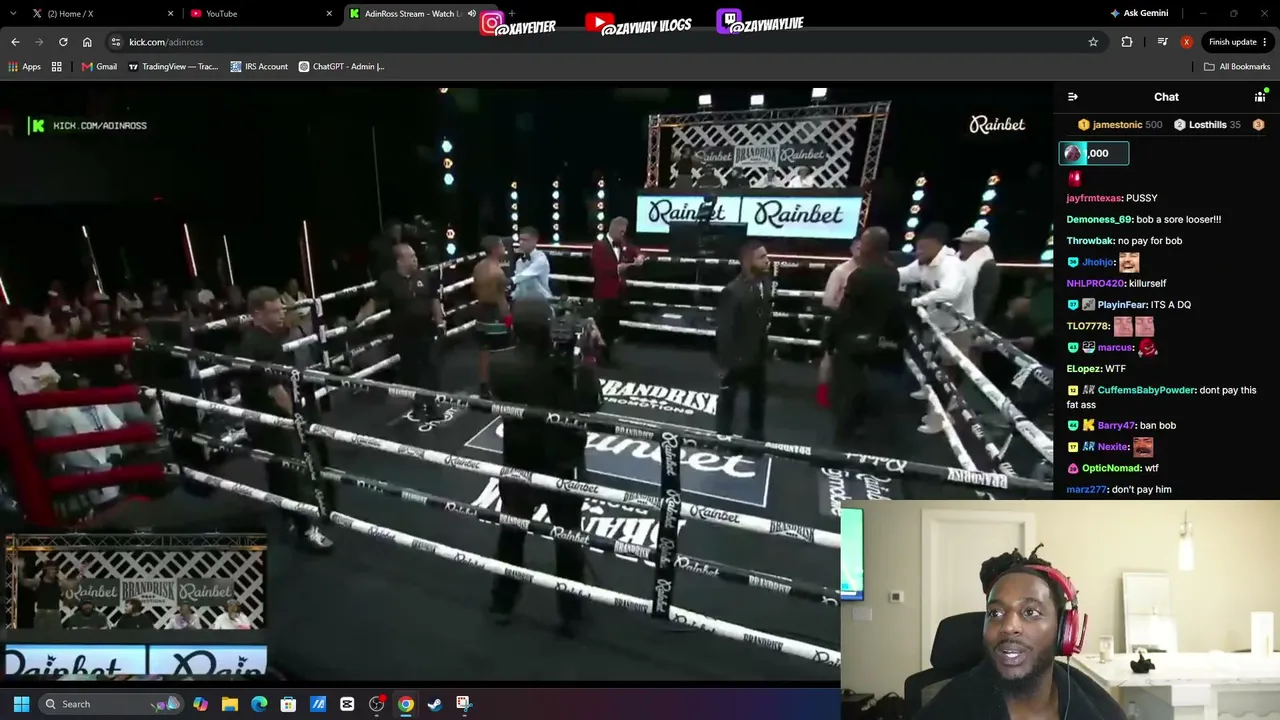Close the Home / X tab
Screen dimensions: 1280x720
click(x=170, y=14)
